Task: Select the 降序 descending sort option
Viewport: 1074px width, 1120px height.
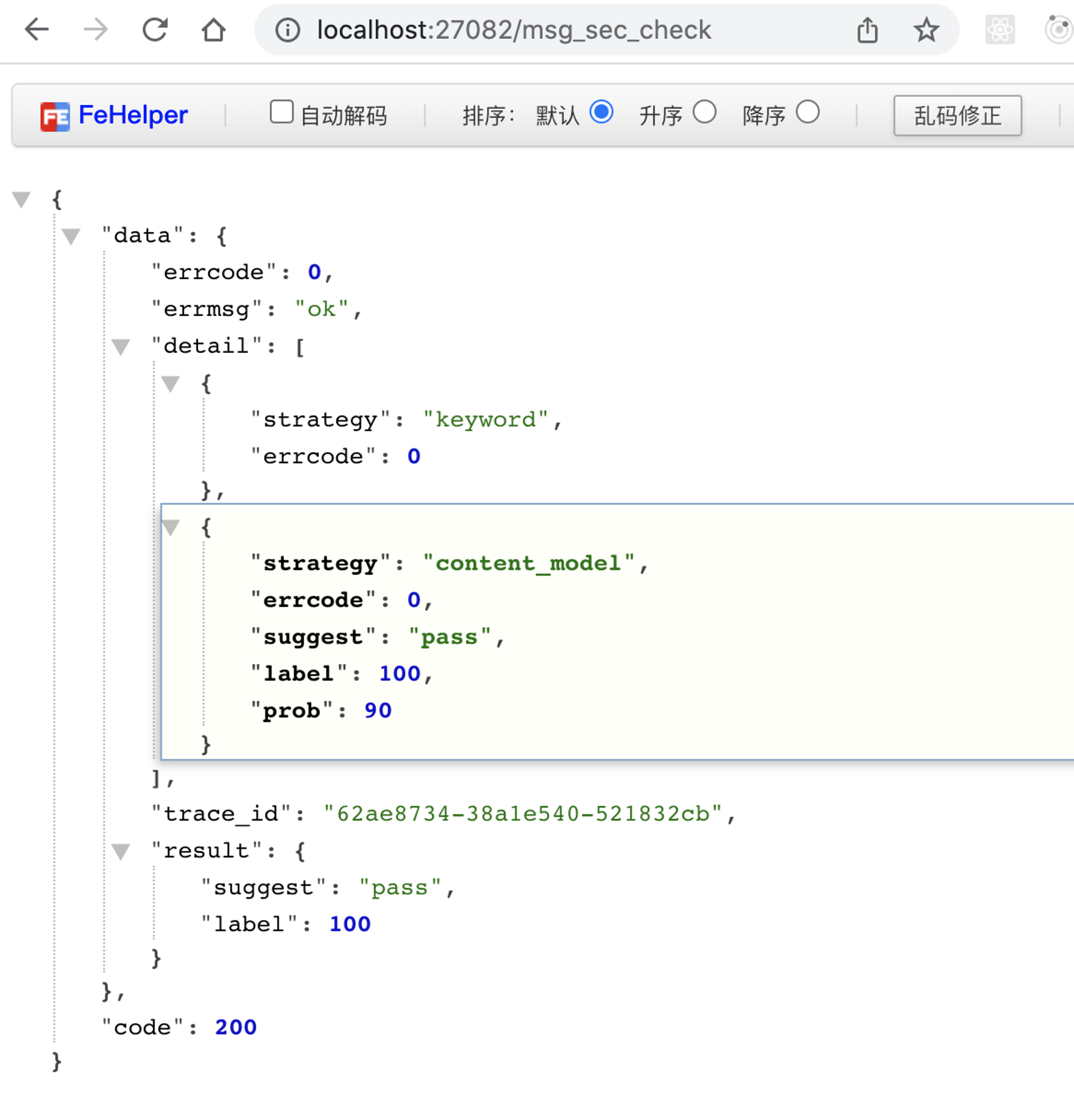Action: [x=808, y=112]
